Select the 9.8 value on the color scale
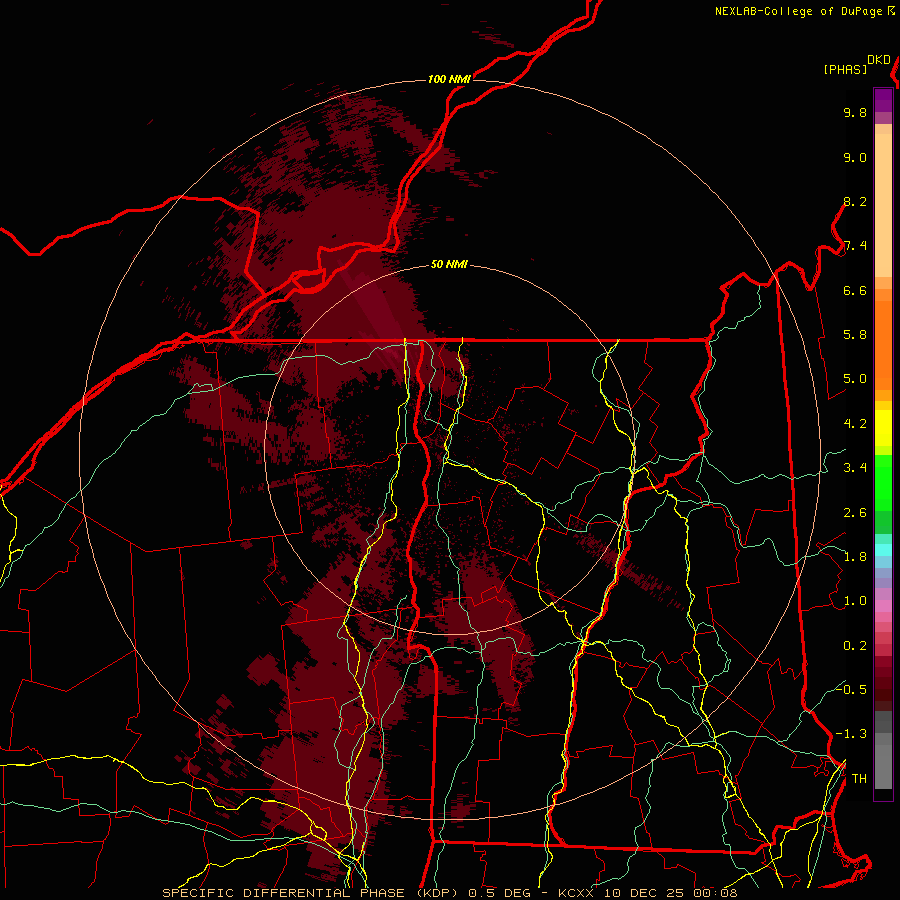The image size is (900, 900). [855, 113]
